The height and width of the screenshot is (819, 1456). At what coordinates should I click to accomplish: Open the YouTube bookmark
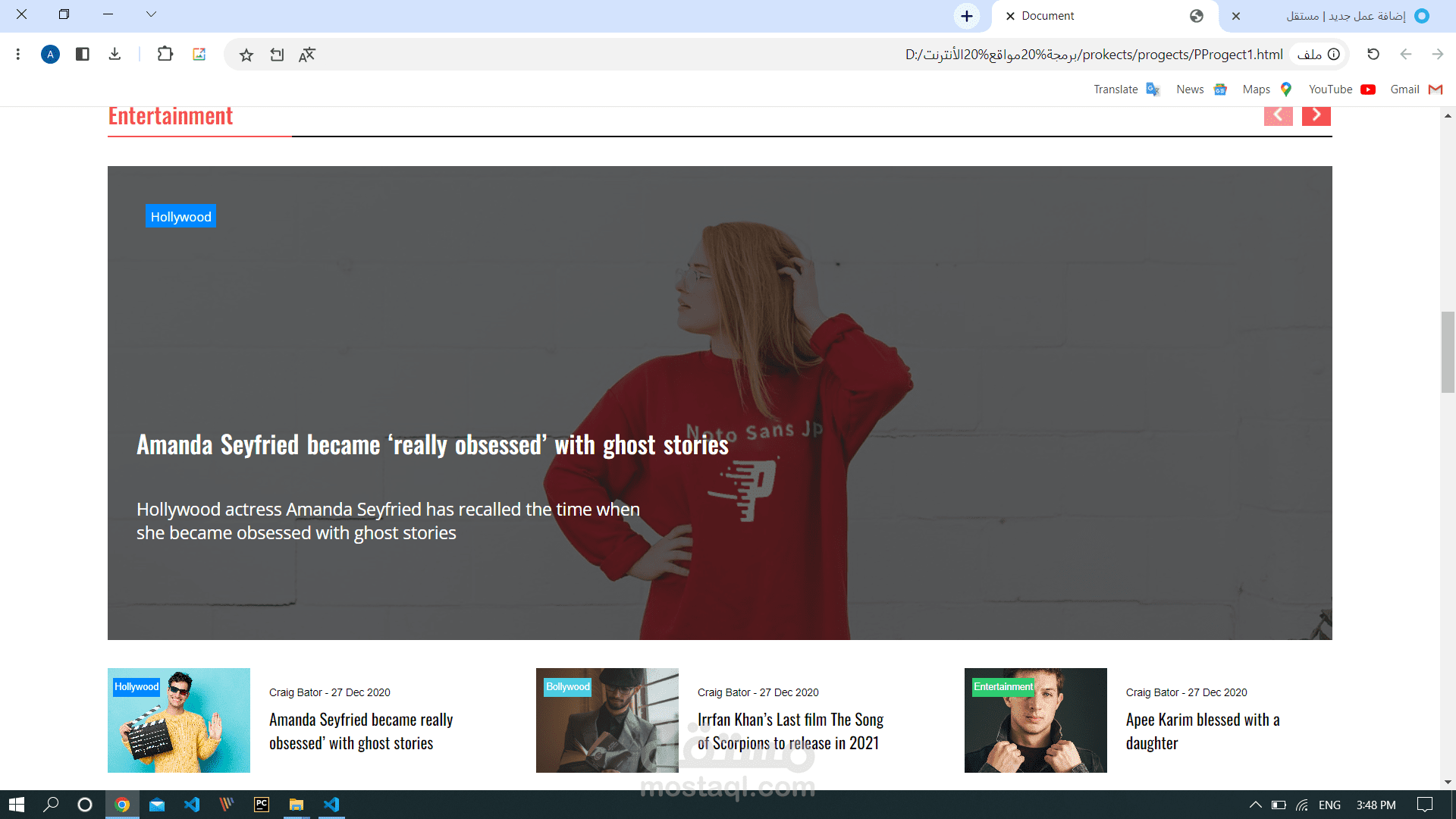click(x=1341, y=89)
